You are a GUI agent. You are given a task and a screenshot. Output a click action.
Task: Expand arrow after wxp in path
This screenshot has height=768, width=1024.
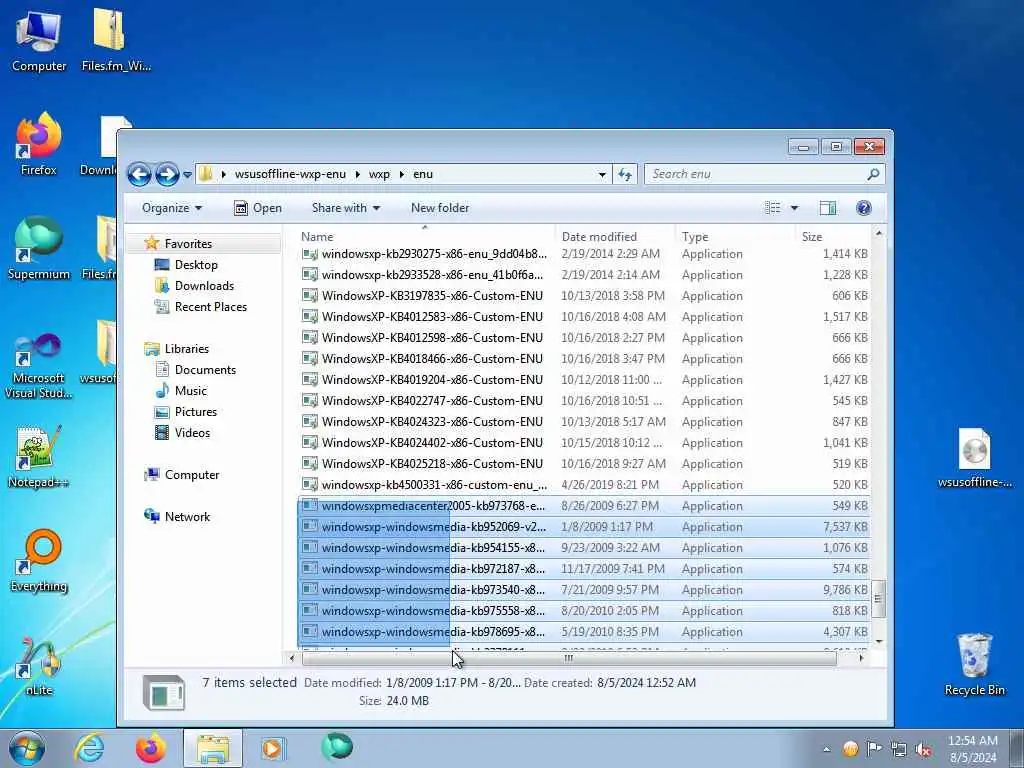(x=402, y=174)
